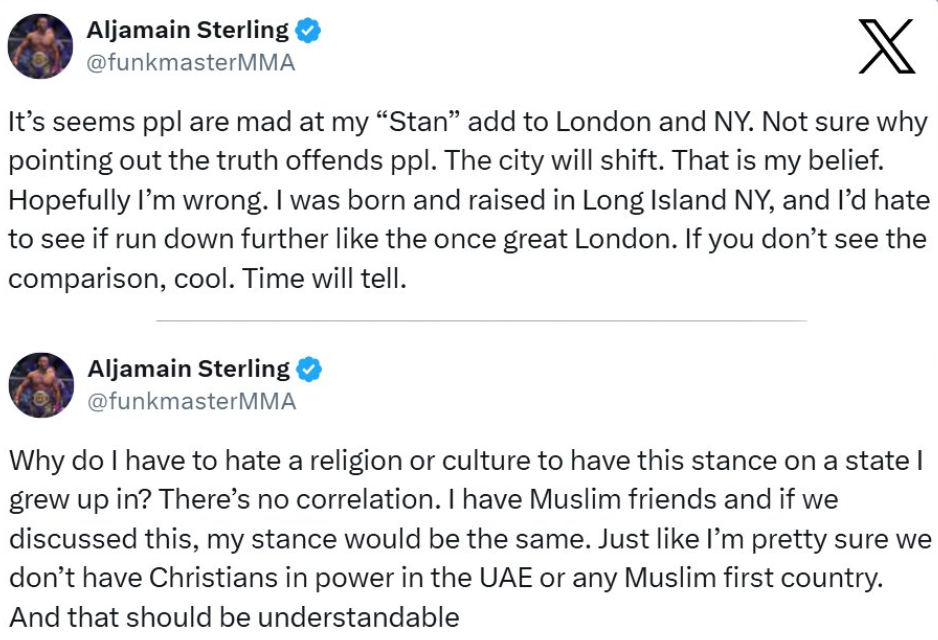The width and height of the screenshot is (938, 640).
Task: Click the X logo icon
Action: [887, 47]
